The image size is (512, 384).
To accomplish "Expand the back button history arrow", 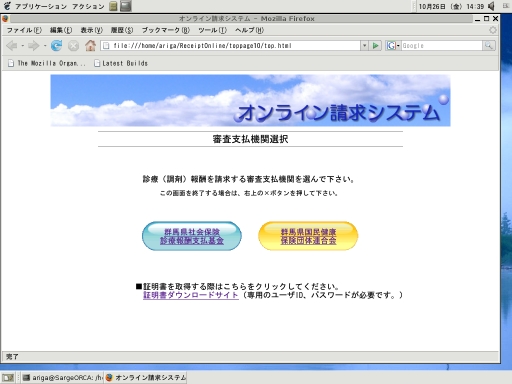I will coord(23,46).
